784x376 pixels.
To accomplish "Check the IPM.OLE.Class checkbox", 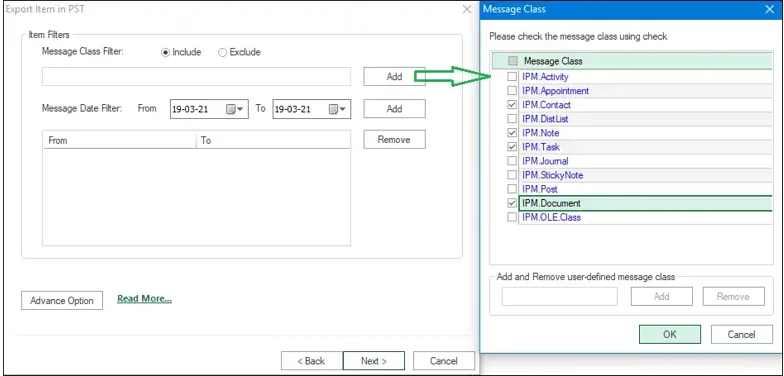I will (x=512, y=217).
